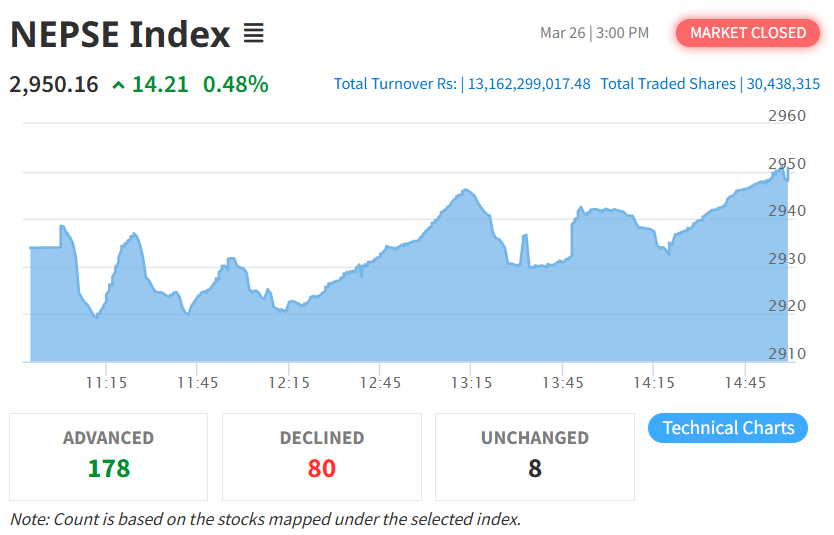The height and width of the screenshot is (535, 834).
Task: Click the 13:45 time axis label
Action: tap(563, 382)
